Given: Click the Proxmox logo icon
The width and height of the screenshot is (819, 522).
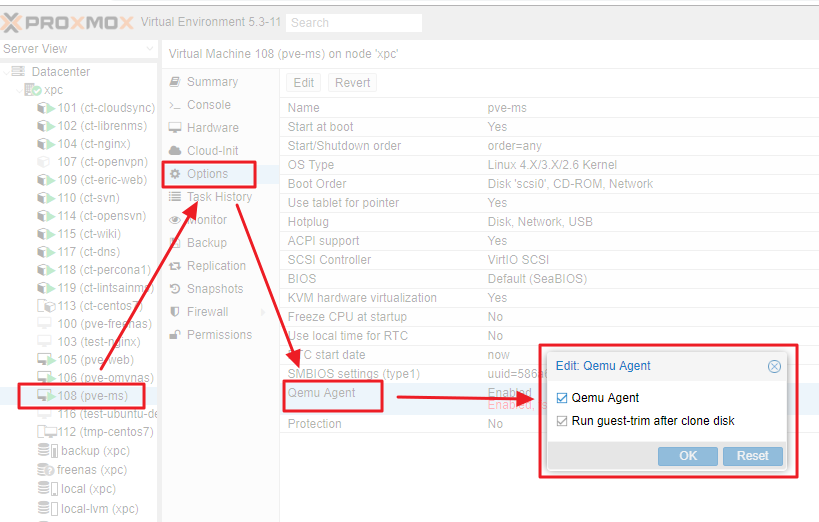Looking at the screenshot, I should [10, 22].
